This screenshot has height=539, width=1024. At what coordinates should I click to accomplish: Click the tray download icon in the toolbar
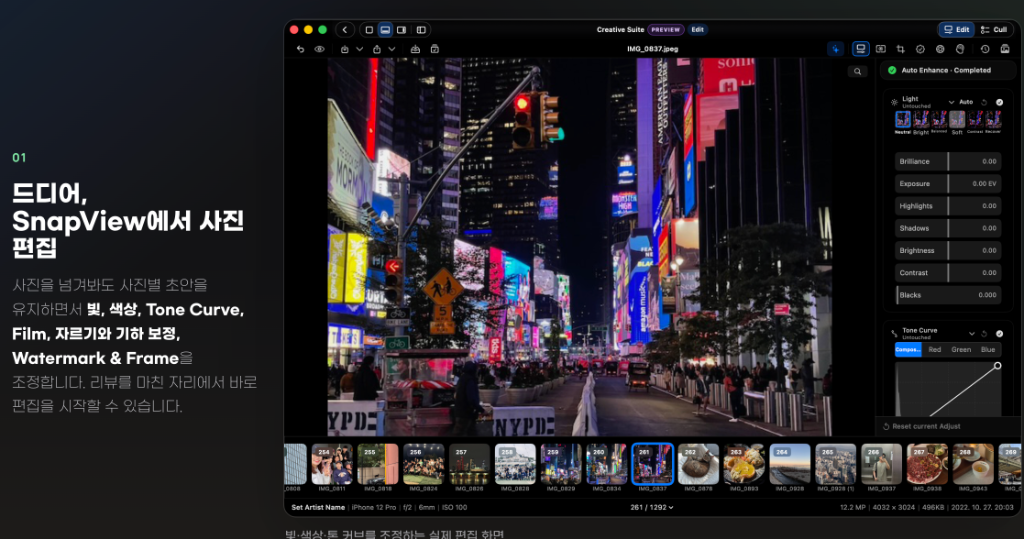(x=415, y=49)
